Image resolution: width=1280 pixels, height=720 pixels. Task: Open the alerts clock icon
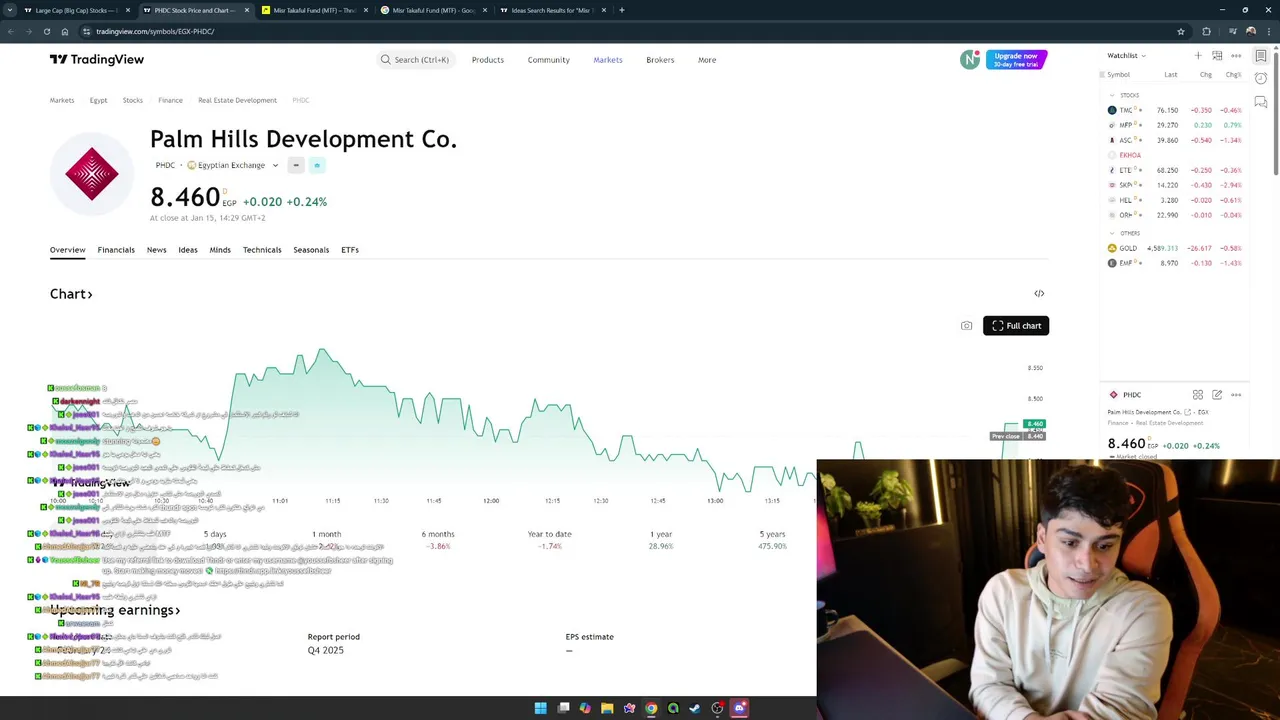tap(1261, 80)
